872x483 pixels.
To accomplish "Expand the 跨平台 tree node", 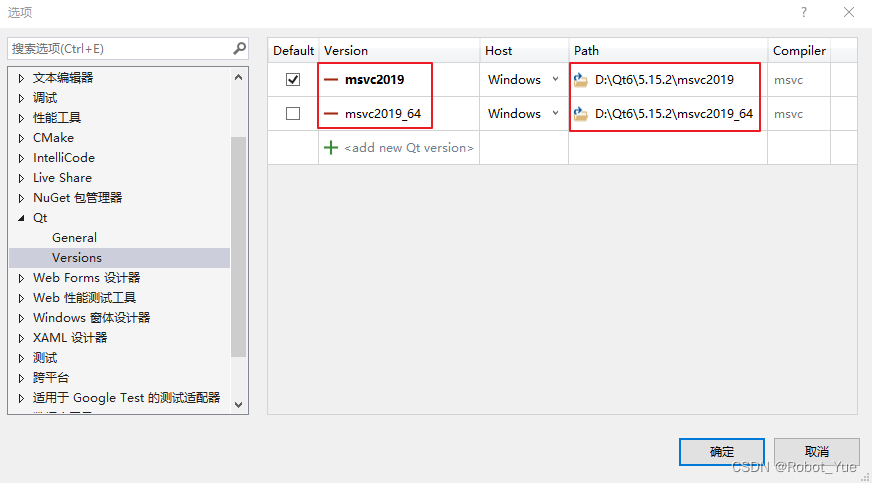I will click(21, 378).
